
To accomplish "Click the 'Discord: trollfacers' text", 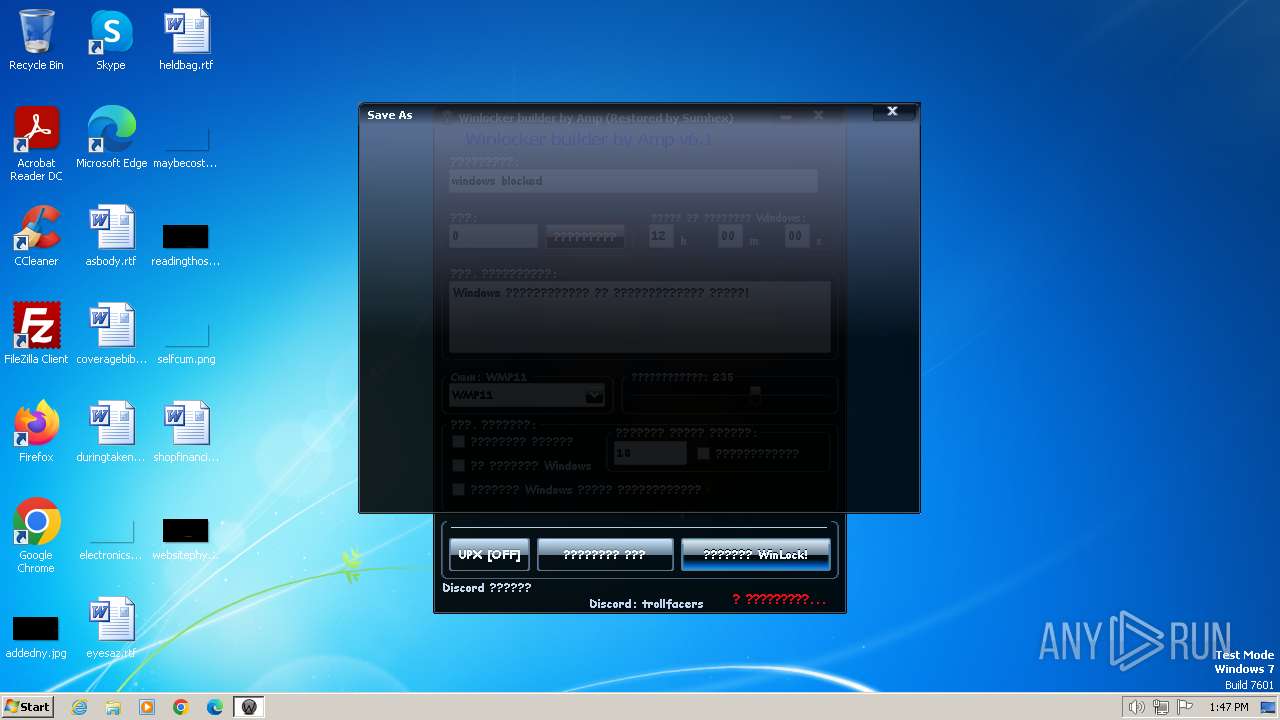I will pos(646,604).
